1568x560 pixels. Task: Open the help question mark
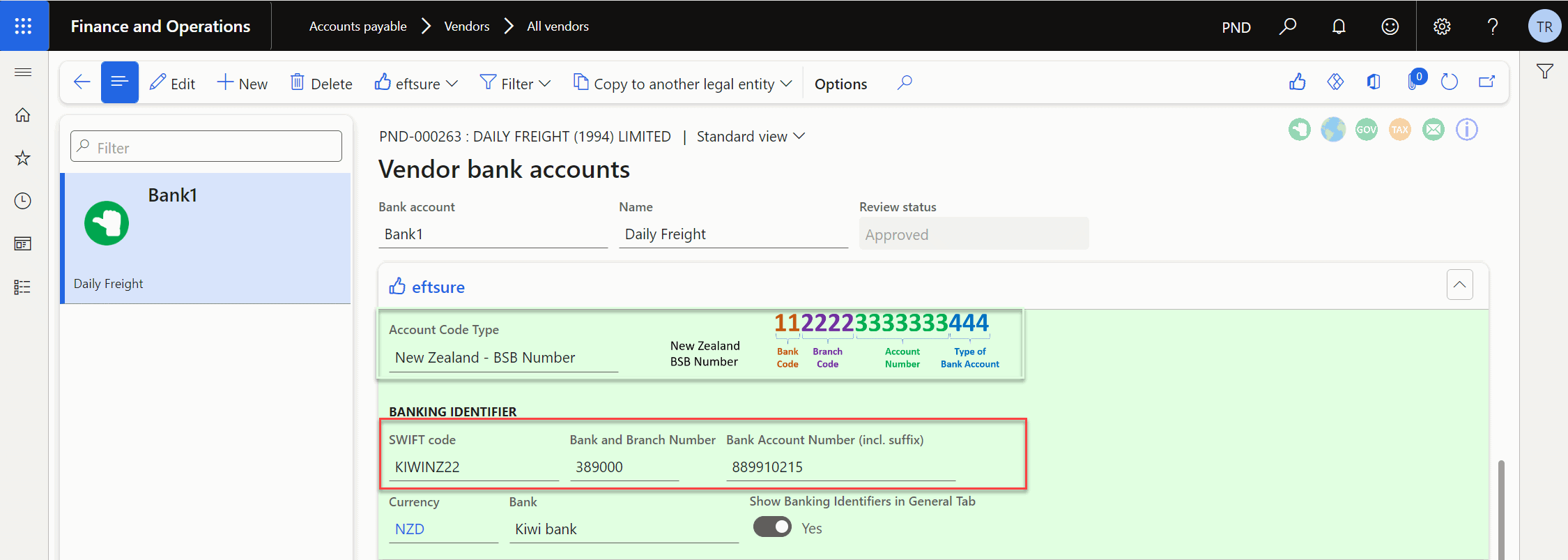pyautogui.click(x=1493, y=27)
